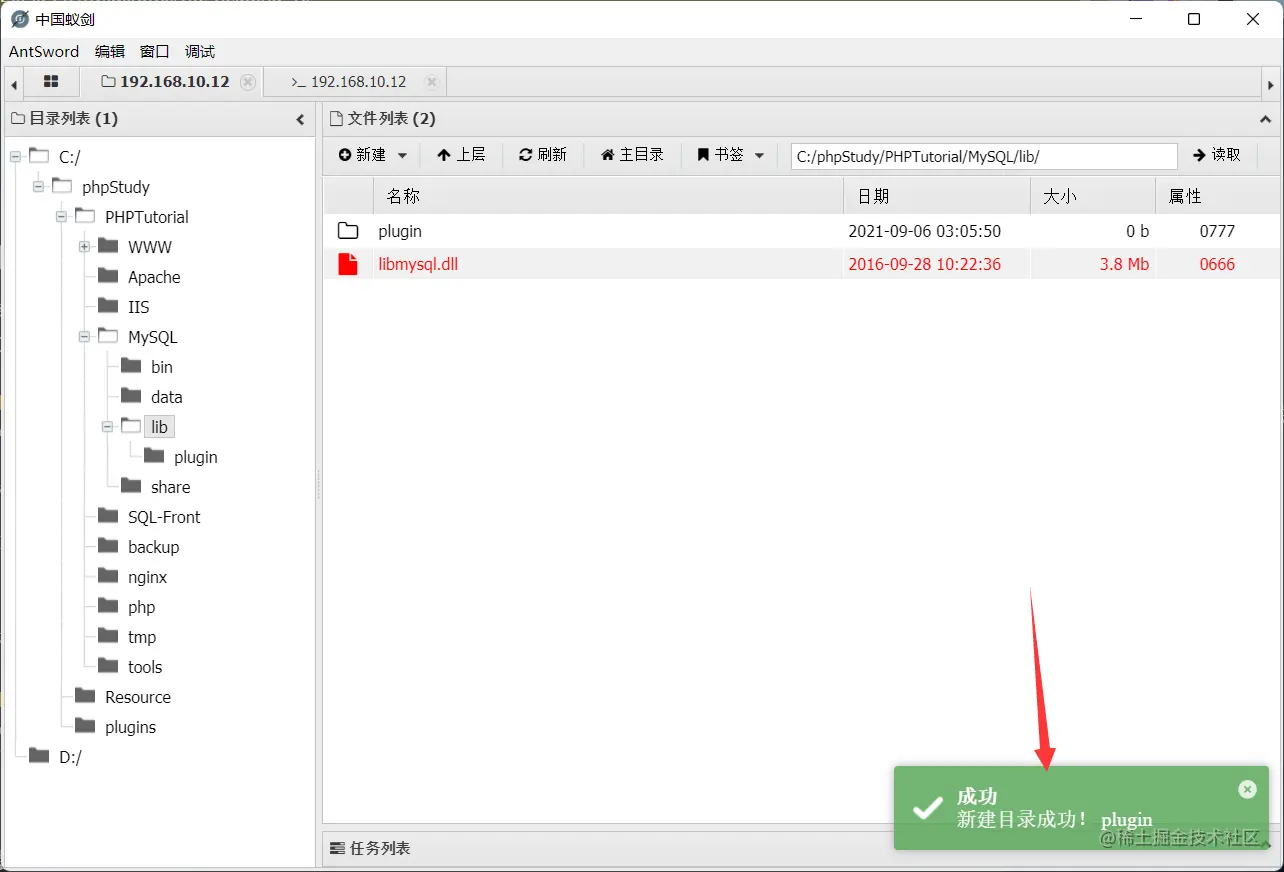This screenshot has height=872, width=1284.
Task: Collapse the 目录列表 panel with the chevron
Action: [x=300, y=120]
